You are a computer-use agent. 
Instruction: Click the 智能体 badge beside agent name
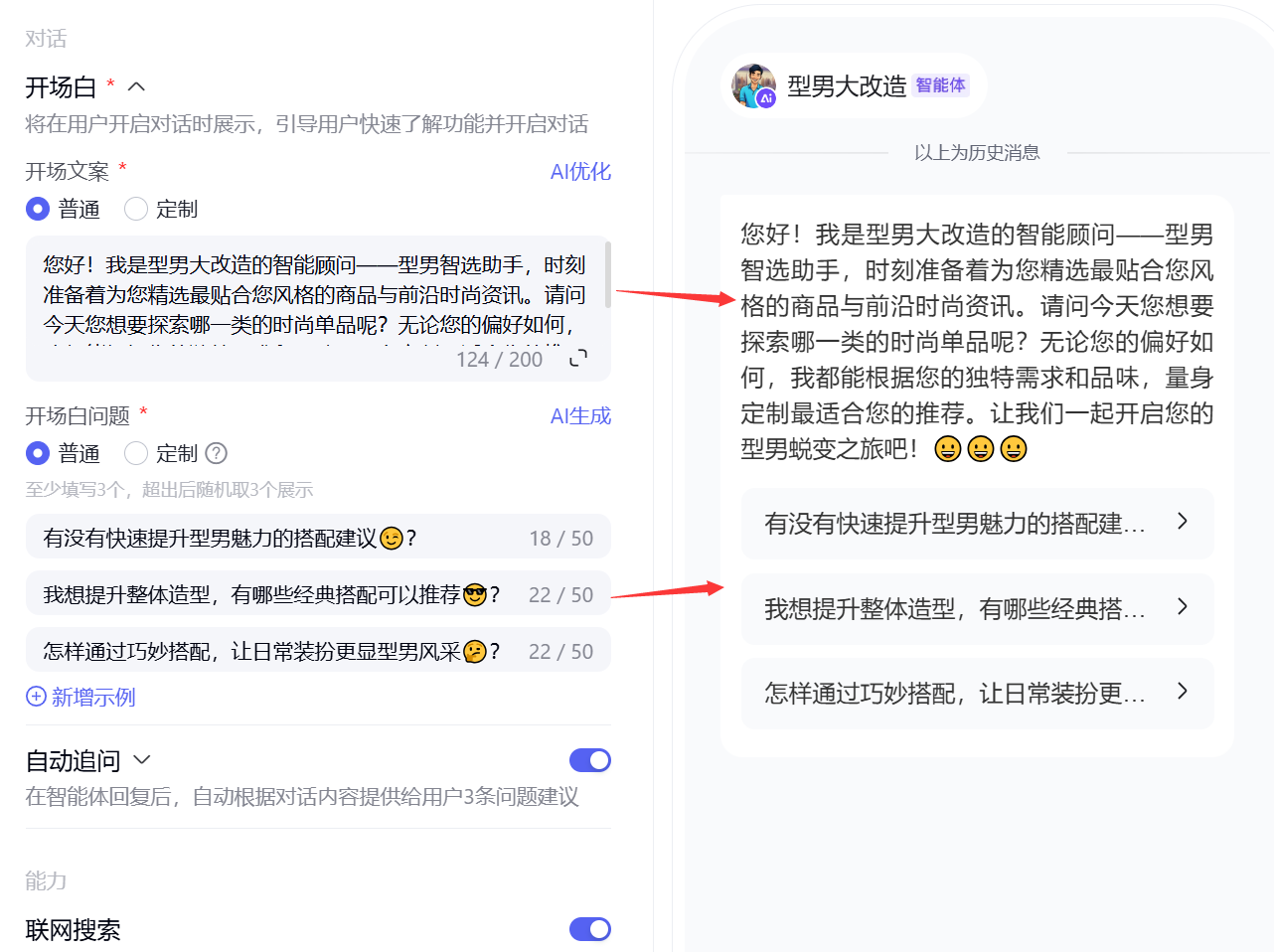coord(940,85)
